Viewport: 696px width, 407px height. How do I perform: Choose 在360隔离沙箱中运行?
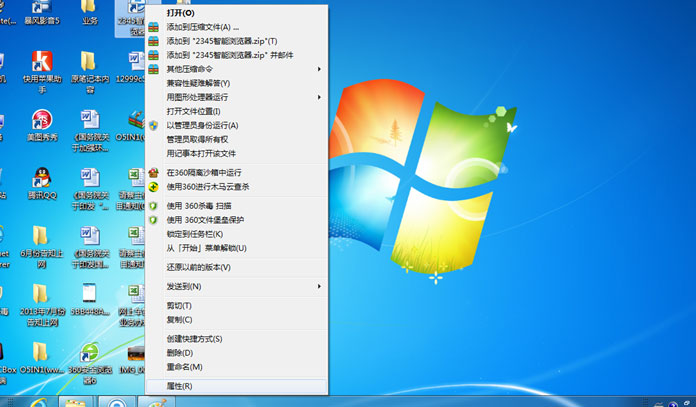(x=237, y=173)
